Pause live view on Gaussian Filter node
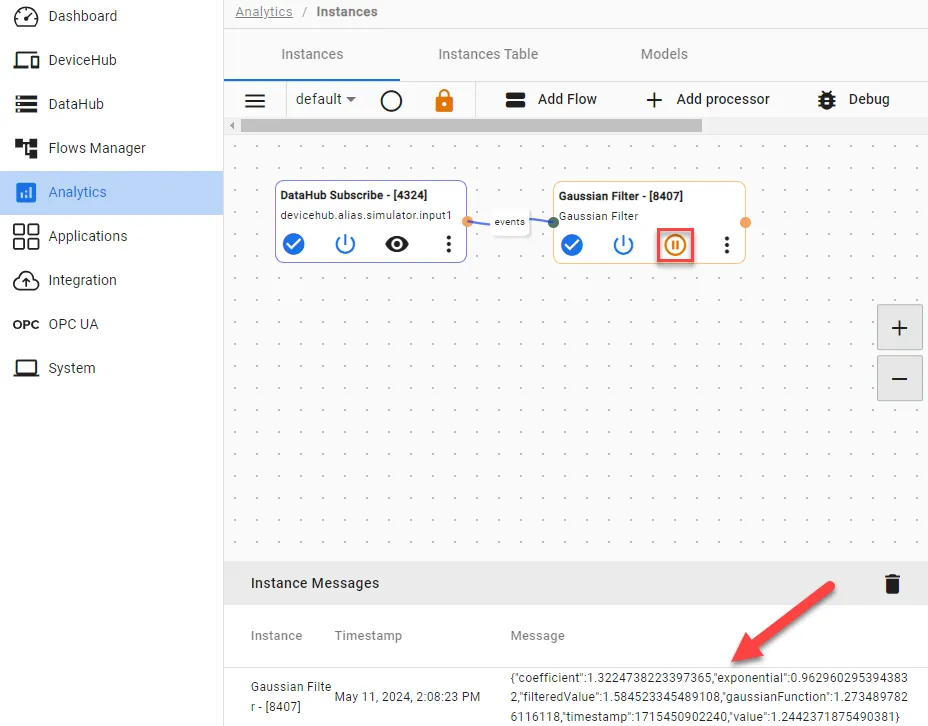 (x=675, y=245)
